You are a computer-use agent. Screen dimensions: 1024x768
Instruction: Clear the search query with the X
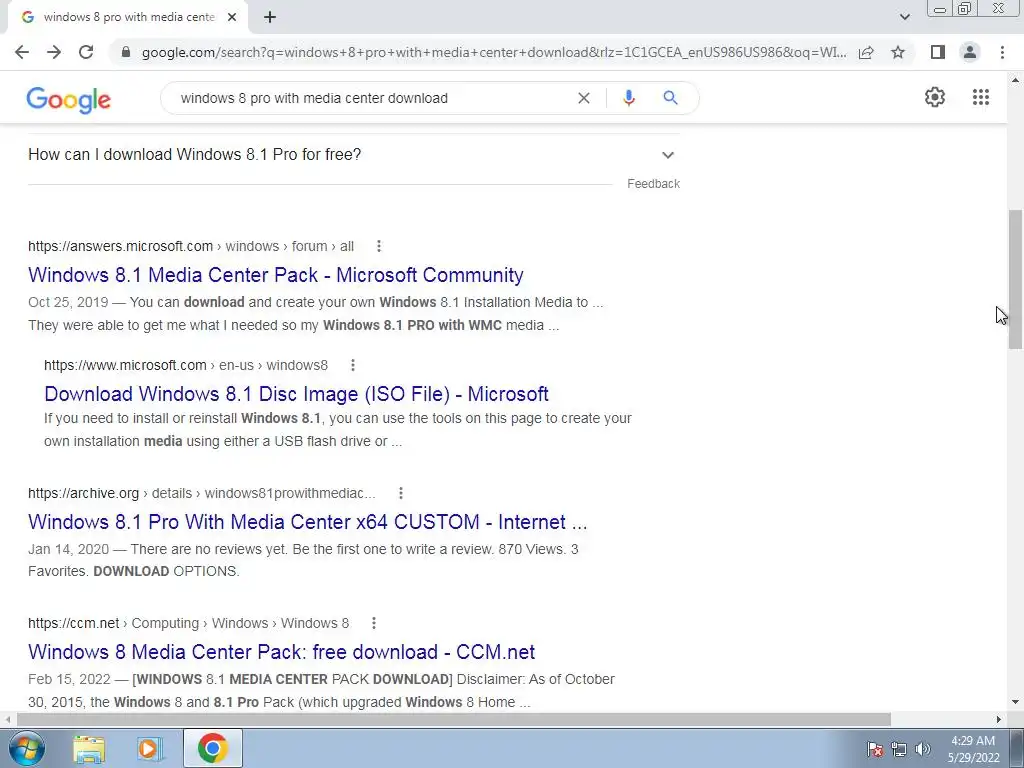[x=584, y=98]
